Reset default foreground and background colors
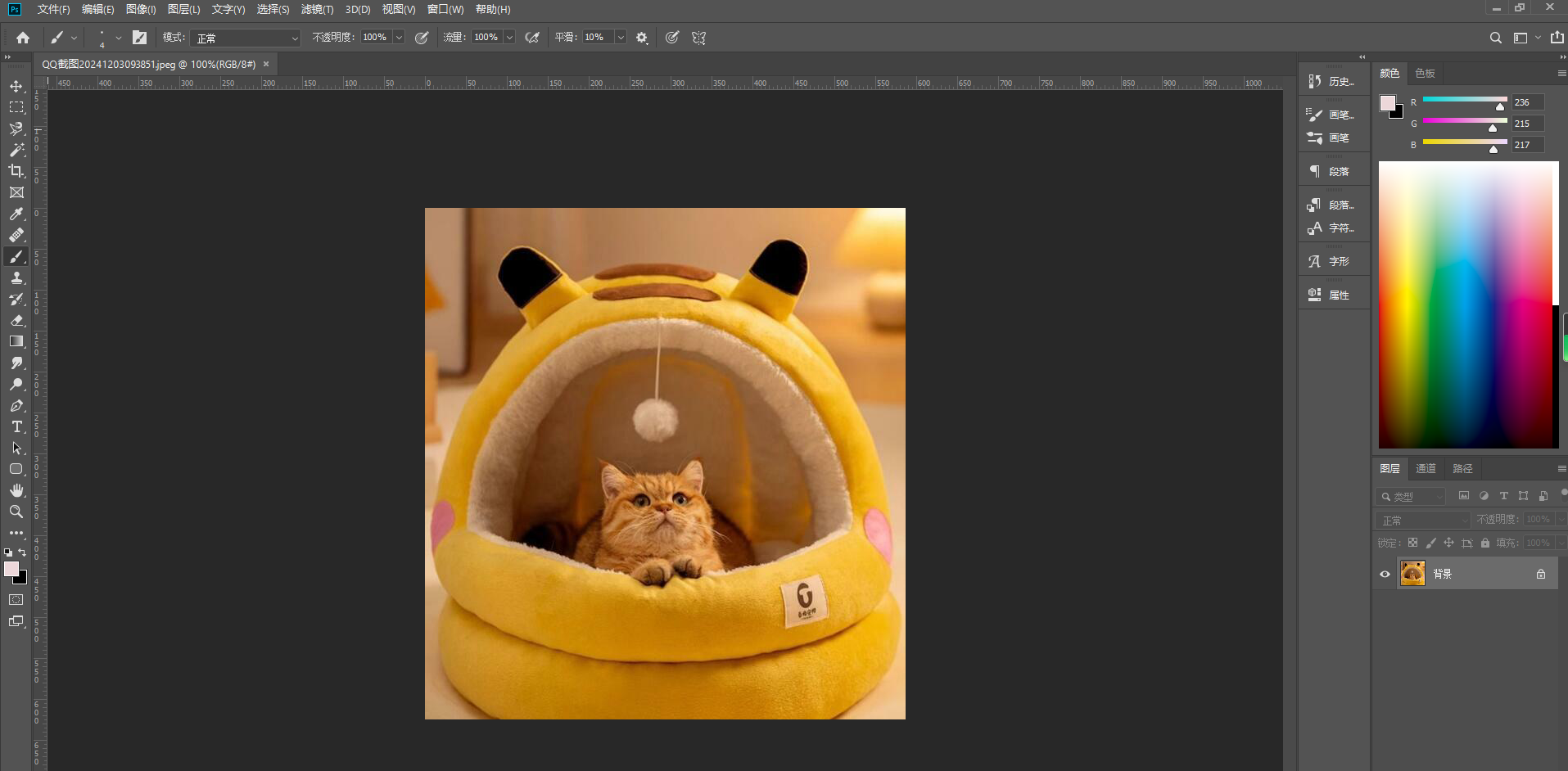1568x771 pixels. tap(8, 552)
